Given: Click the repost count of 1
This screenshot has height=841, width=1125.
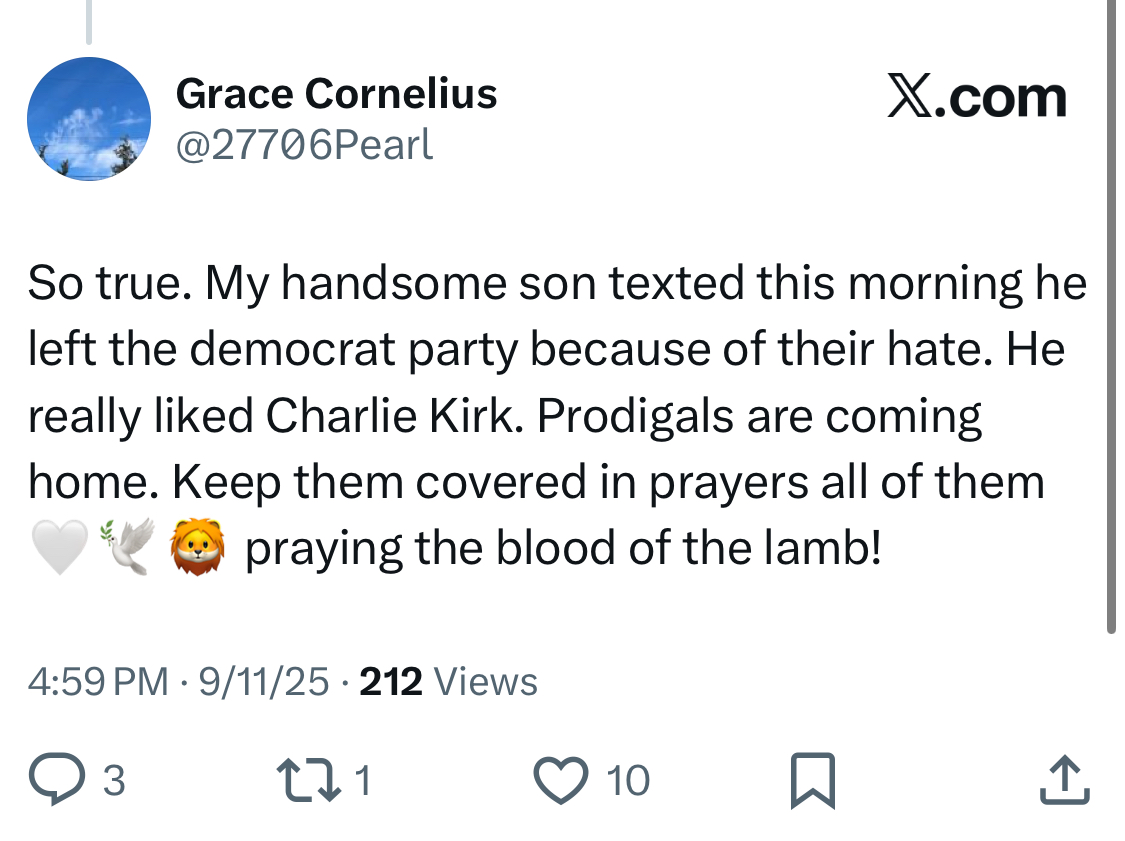Looking at the screenshot, I should 363,781.
